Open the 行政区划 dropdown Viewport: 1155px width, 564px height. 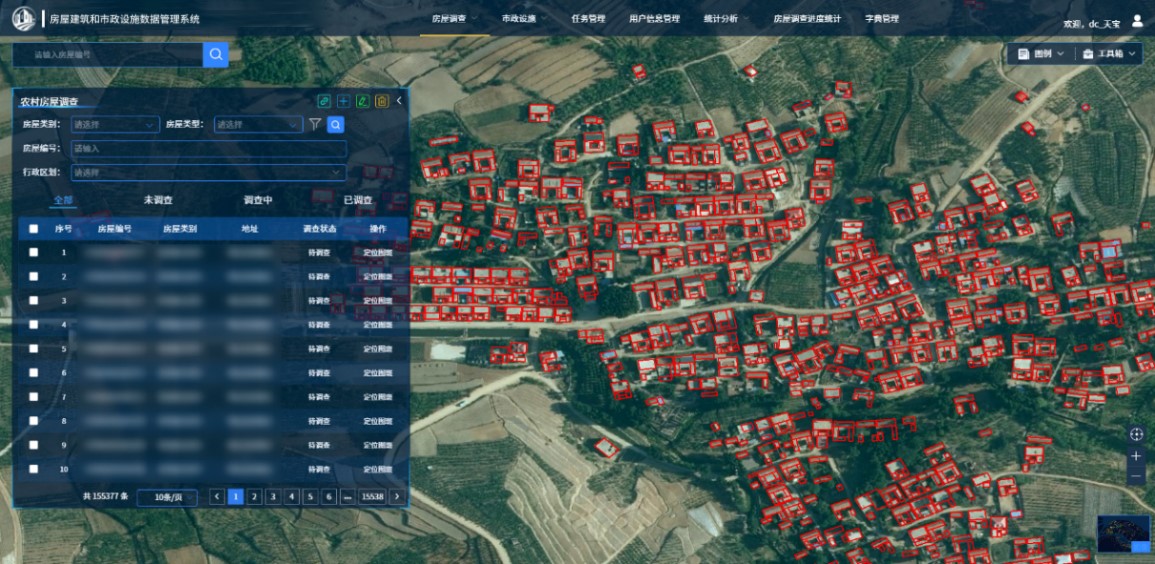tap(208, 172)
